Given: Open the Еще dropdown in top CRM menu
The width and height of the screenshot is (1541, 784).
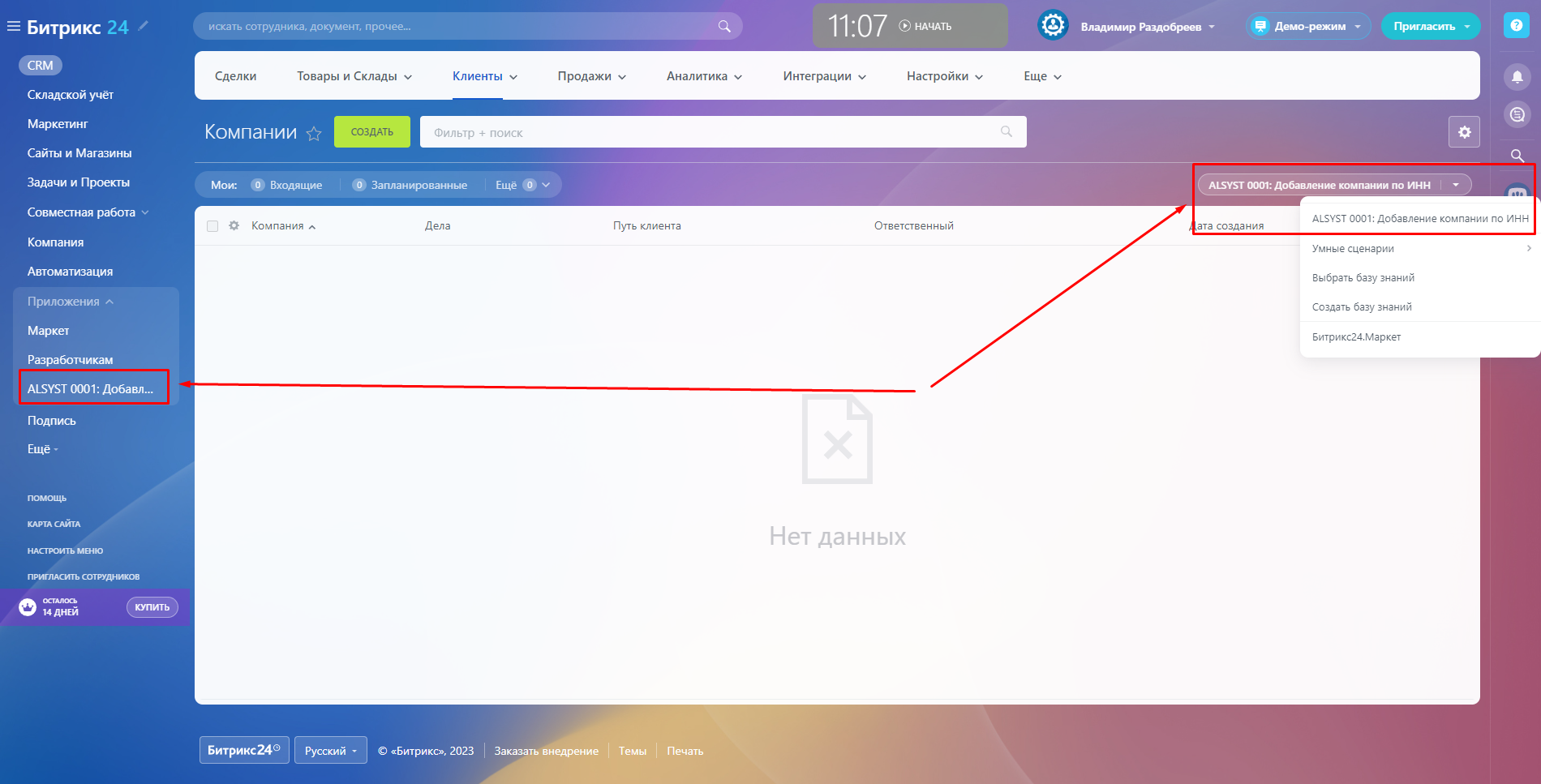Looking at the screenshot, I should [x=1043, y=76].
